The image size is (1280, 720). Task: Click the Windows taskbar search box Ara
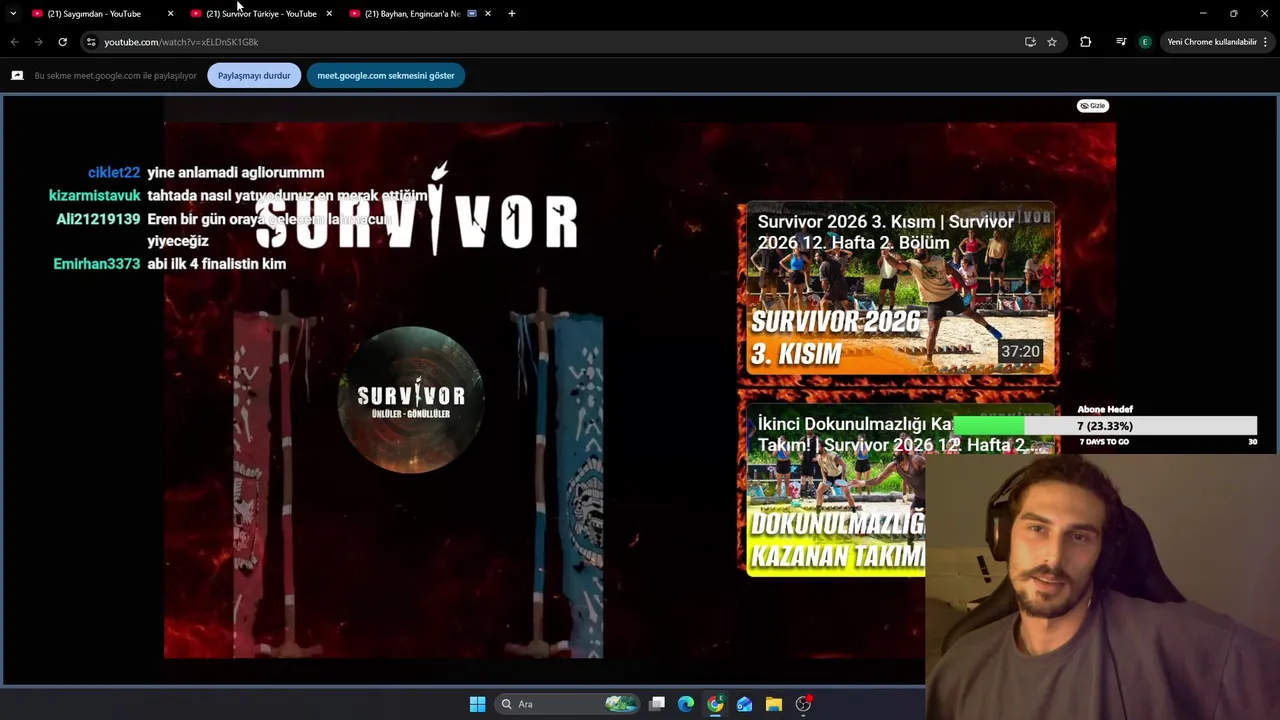click(567, 704)
